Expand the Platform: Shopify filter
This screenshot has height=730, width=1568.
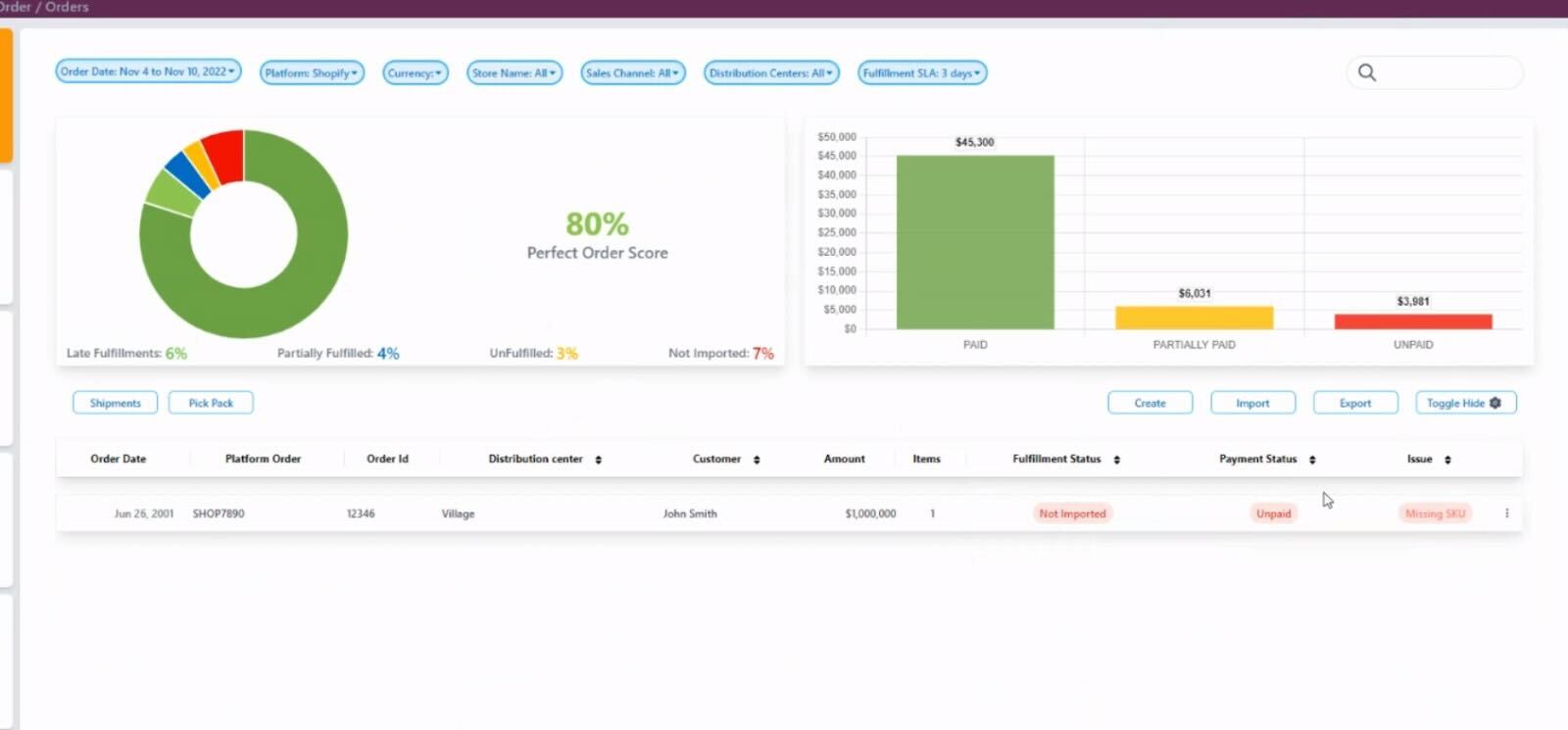coord(312,73)
